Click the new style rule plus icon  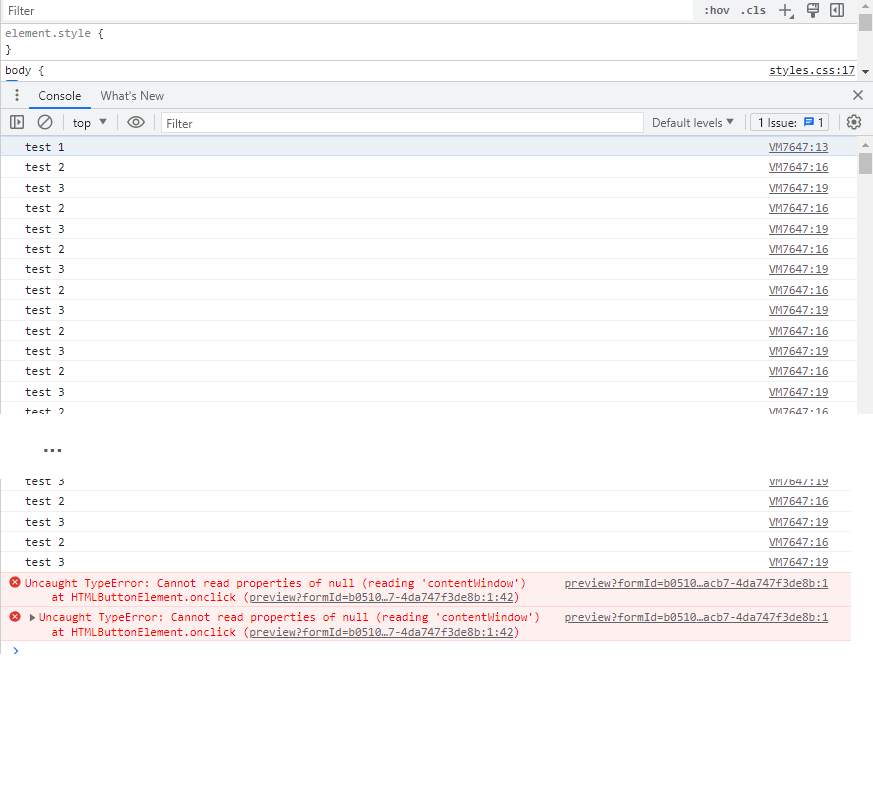click(x=785, y=11)
